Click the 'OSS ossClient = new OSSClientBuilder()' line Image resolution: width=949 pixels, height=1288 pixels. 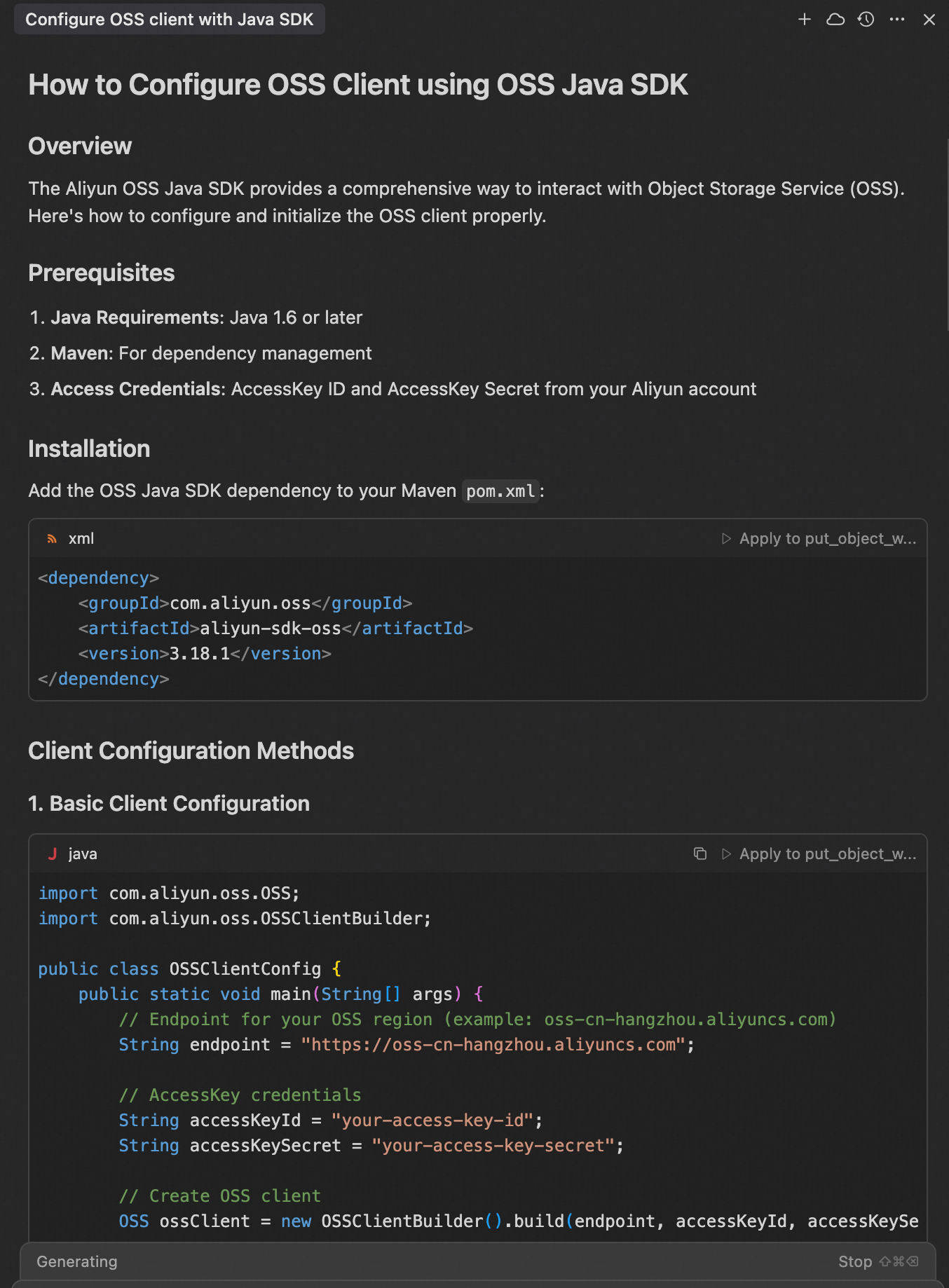[x=519, y=1221]
